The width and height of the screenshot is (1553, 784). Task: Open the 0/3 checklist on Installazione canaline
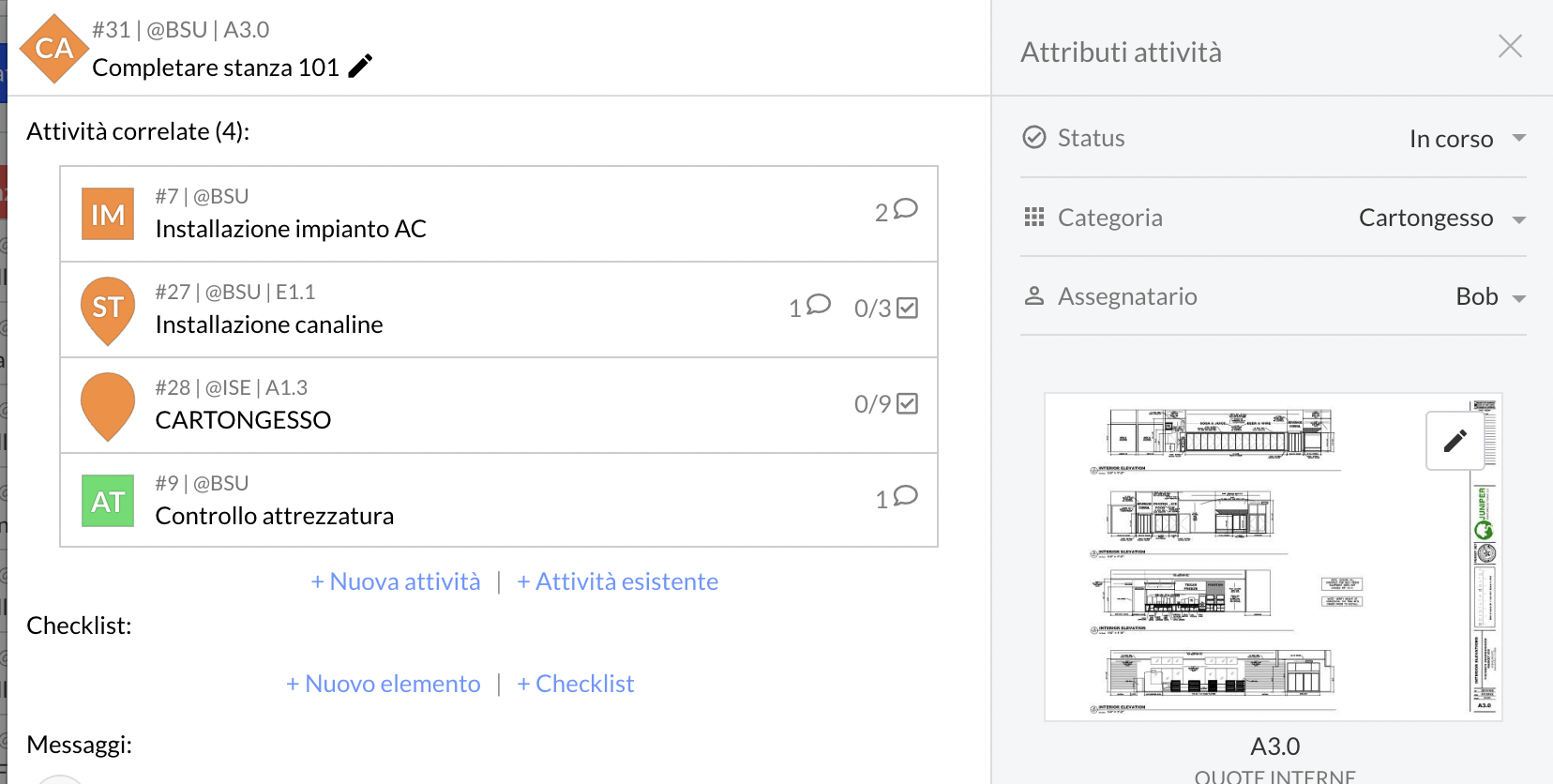click(886, 309)
